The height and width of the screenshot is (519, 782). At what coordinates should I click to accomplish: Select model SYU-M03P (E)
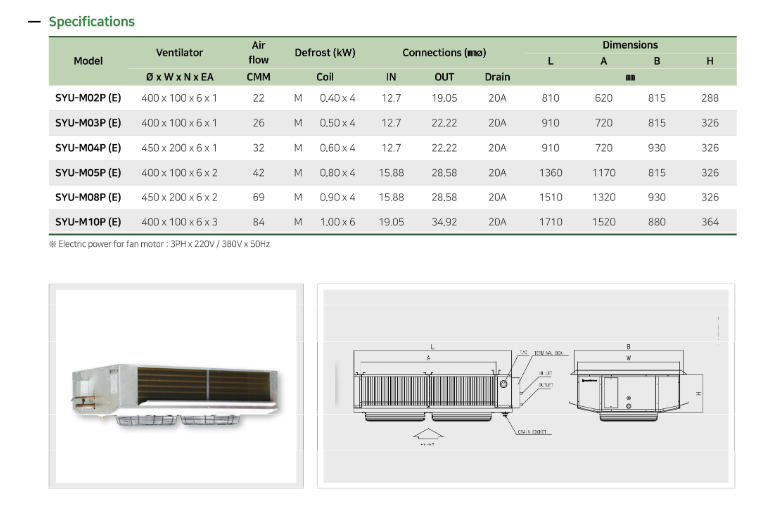click(88, 123)
